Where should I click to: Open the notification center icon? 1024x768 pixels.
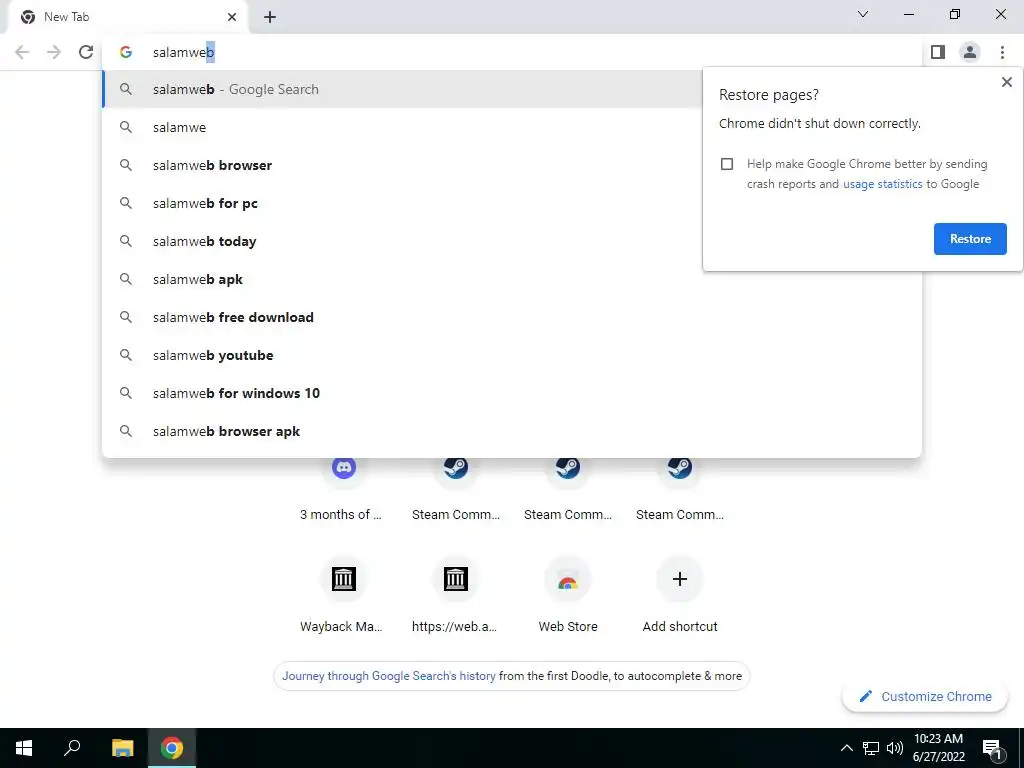992,748
